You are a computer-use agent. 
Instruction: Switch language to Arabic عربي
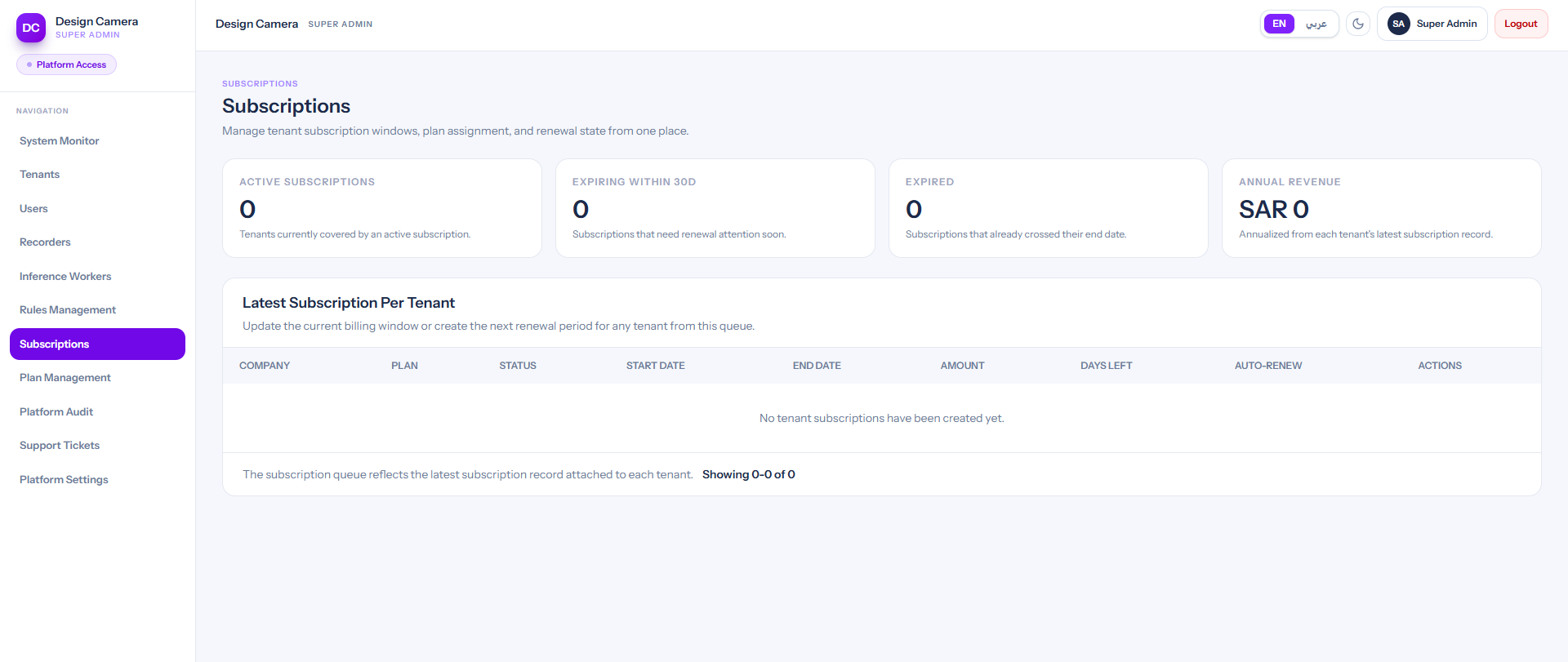(1316, 24)
